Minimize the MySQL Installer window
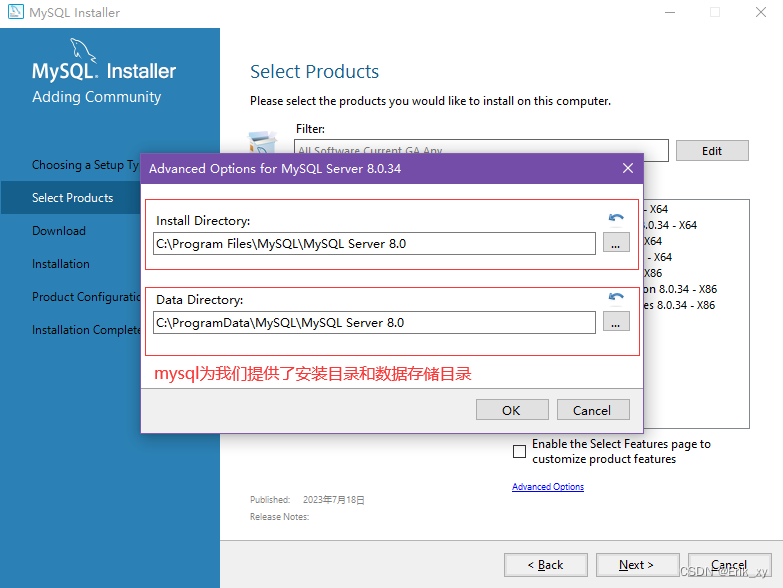783x588 pixels. (670, 12)
